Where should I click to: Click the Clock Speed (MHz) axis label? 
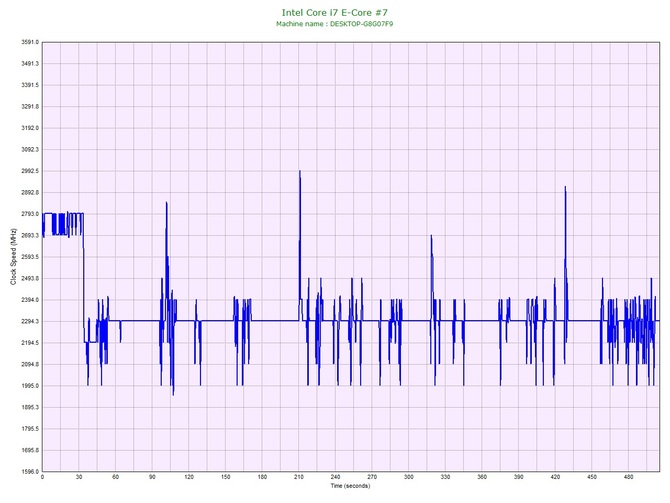tap(13, 256)
